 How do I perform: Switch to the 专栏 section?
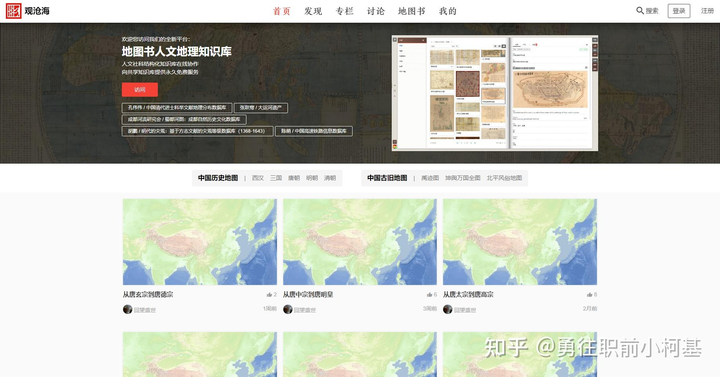[x=344, y=11]
